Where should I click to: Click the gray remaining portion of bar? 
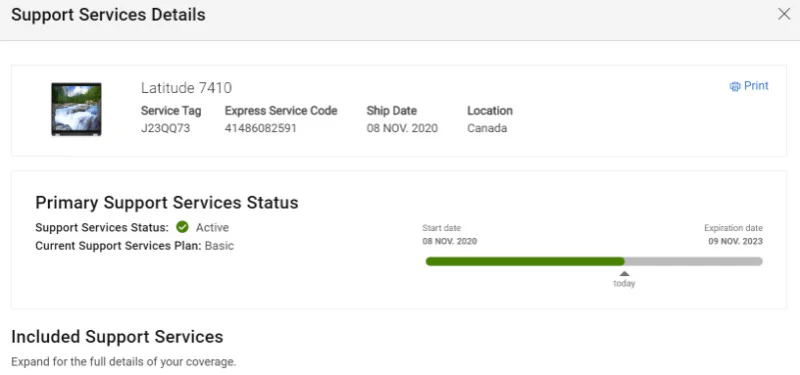(x=693, y=261)
